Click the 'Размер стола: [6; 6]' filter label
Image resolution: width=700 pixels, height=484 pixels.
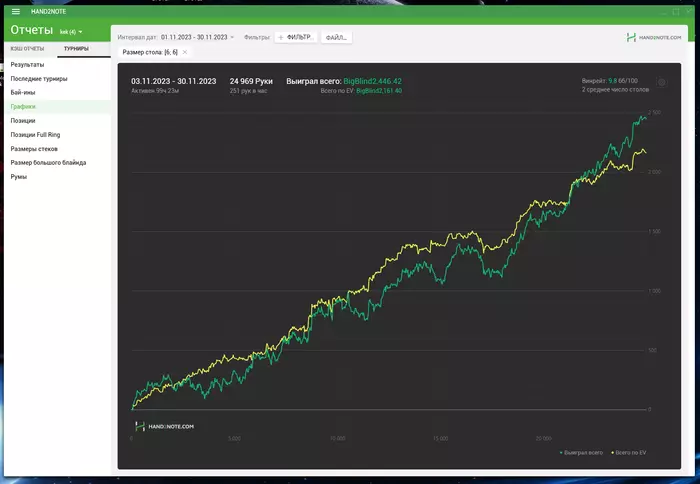[150, 52]
